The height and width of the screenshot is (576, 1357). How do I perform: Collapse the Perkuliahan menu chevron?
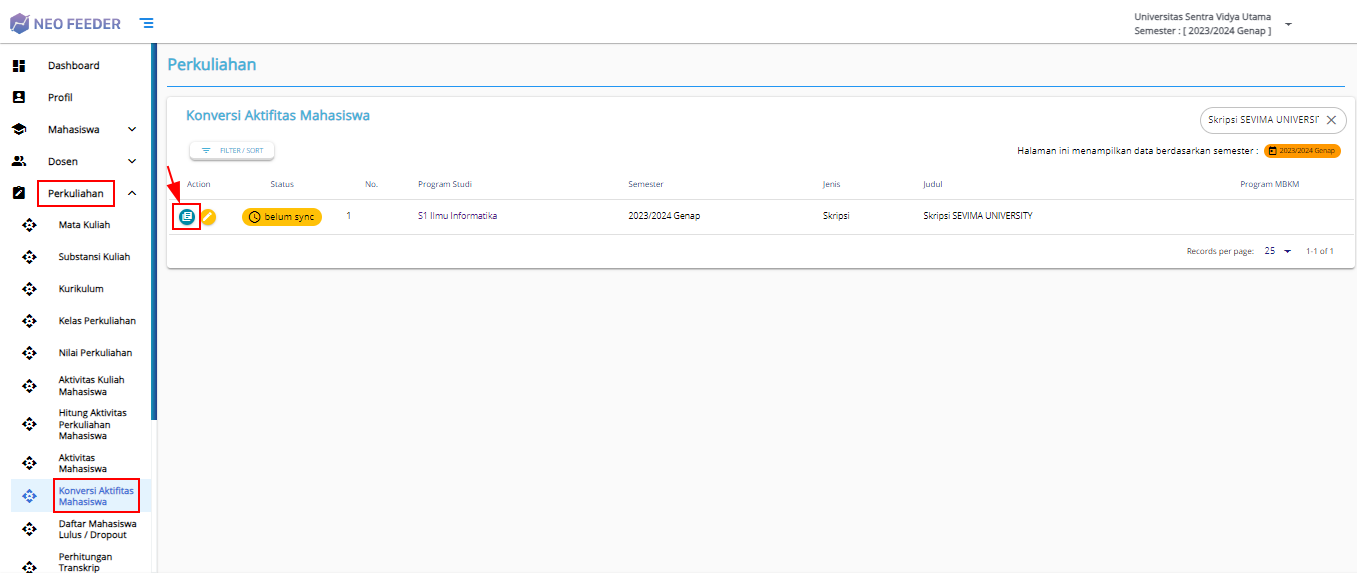tap(132, 194)
